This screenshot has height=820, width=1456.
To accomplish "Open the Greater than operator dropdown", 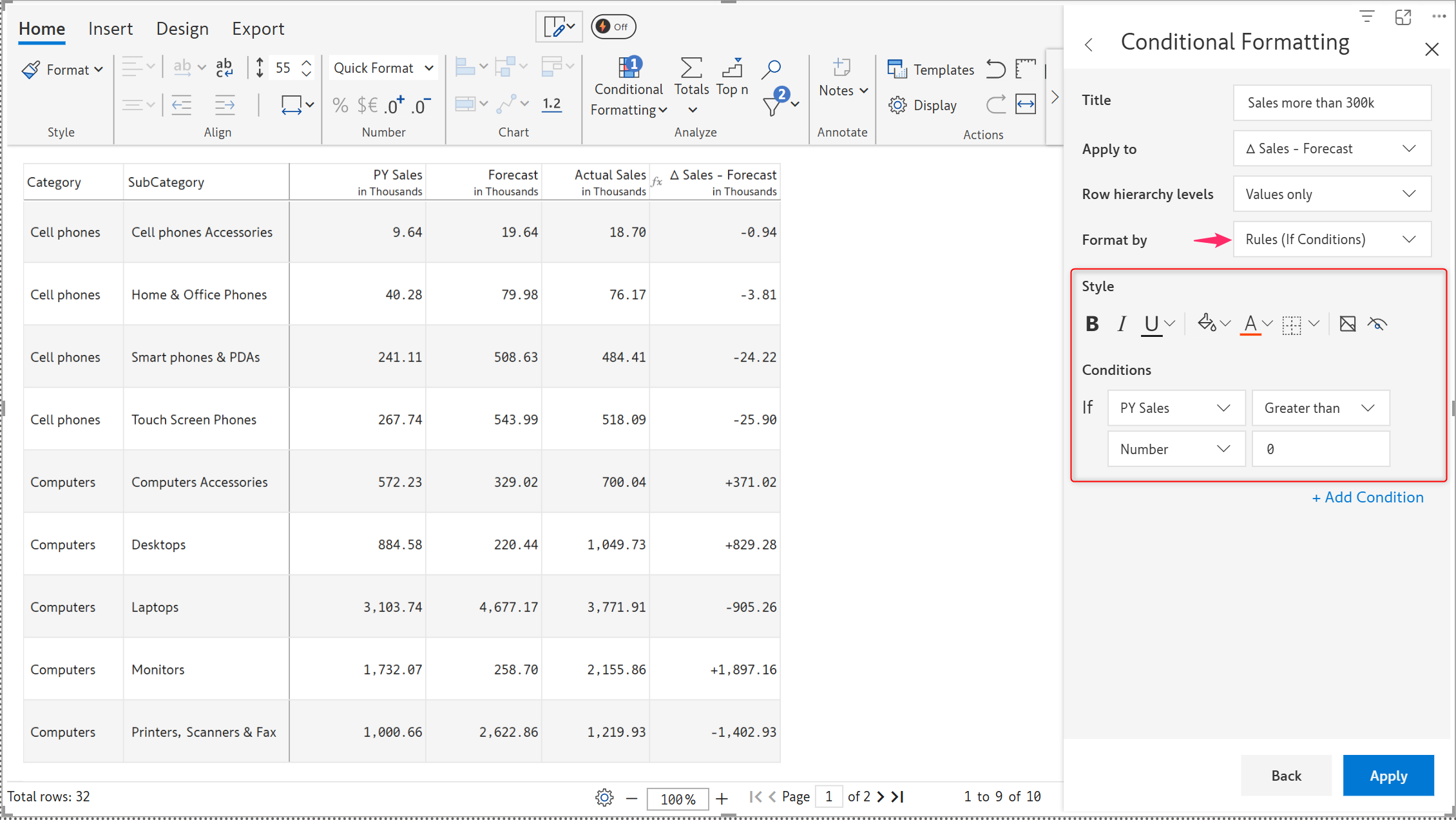I will (1320, 408).
